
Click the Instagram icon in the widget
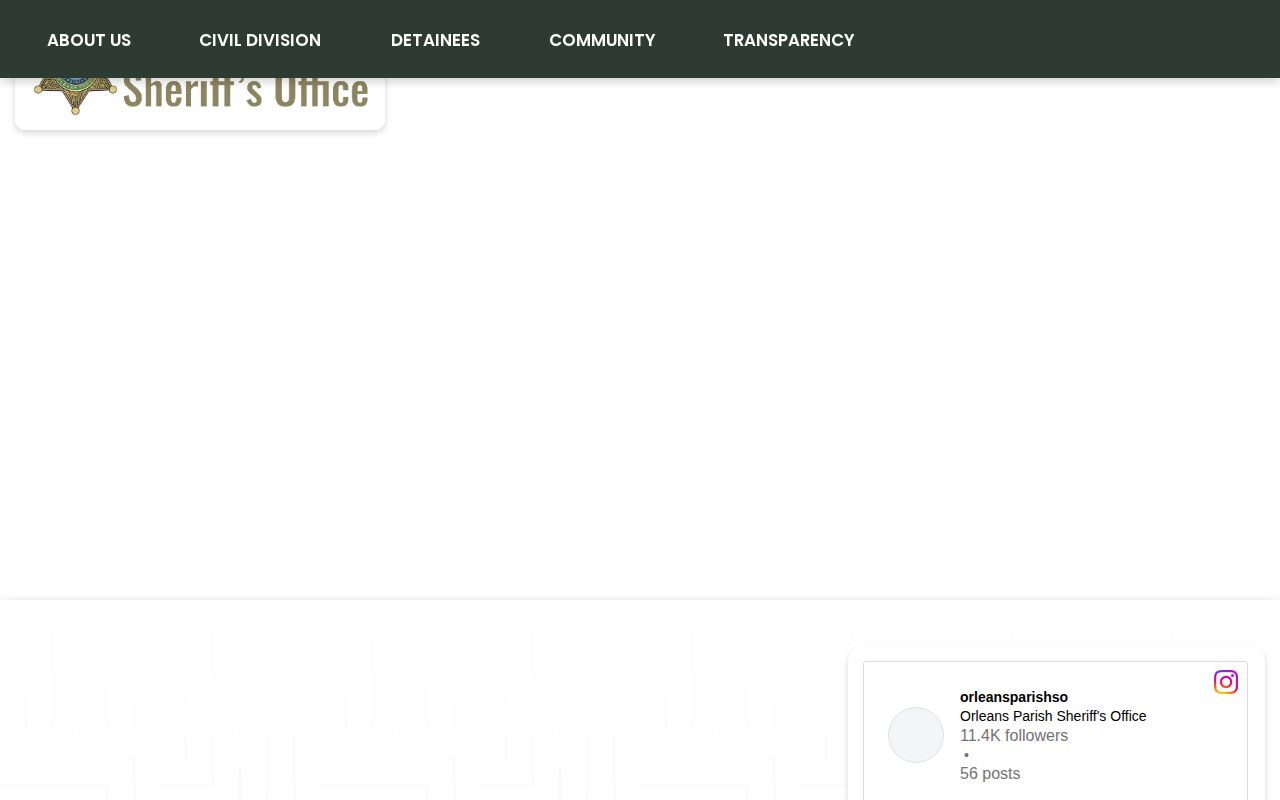tap(1226, 682)
